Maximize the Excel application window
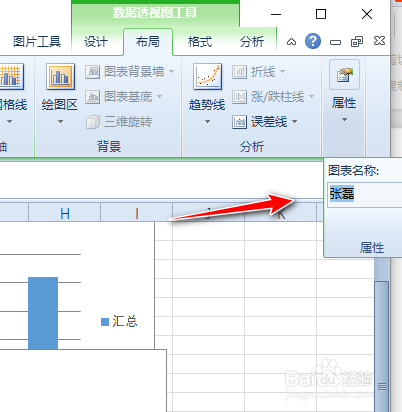The width and height of the screenshot is (402, 412). coord(321,14)
